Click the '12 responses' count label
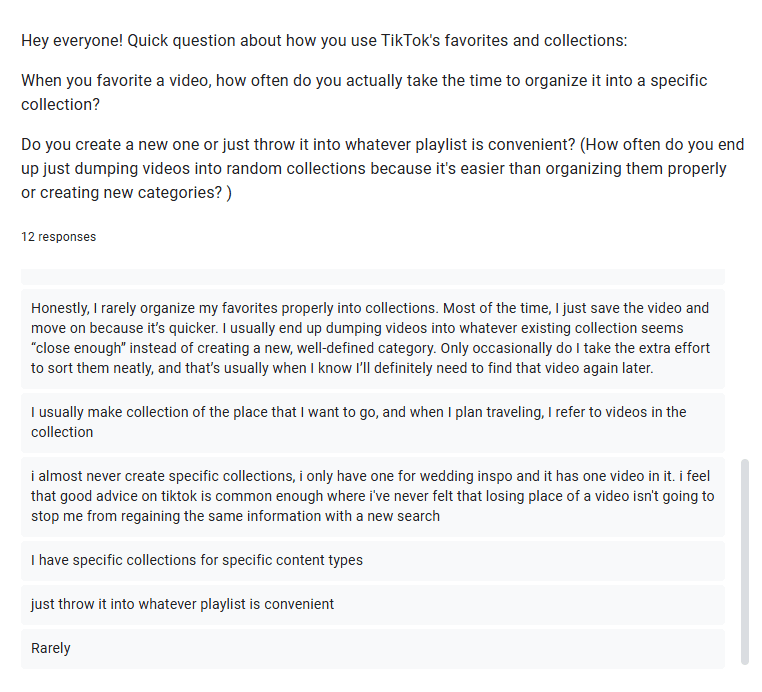Screen dimensions: 762x692 [x=58, y=237]
